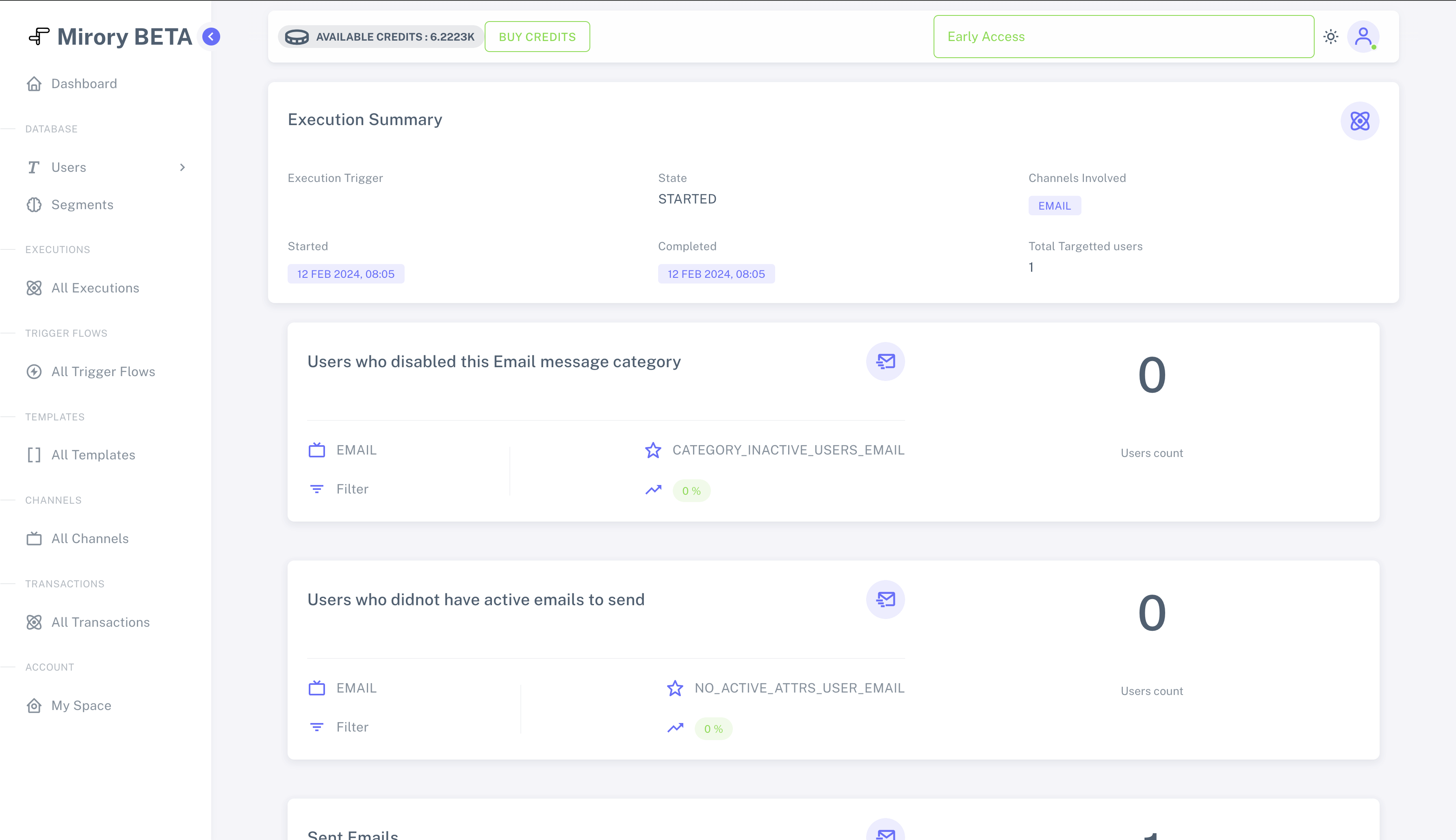
Task: Click the Segments brain icon
Action: 34,205
